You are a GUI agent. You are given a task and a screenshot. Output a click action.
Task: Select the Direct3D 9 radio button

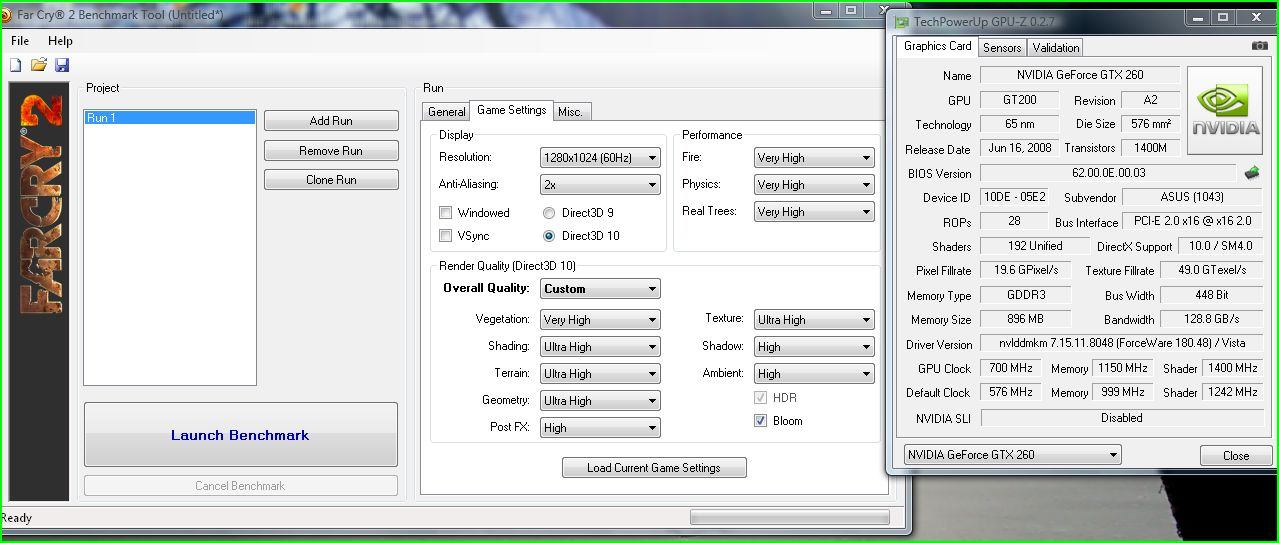[x=549, y=213]
